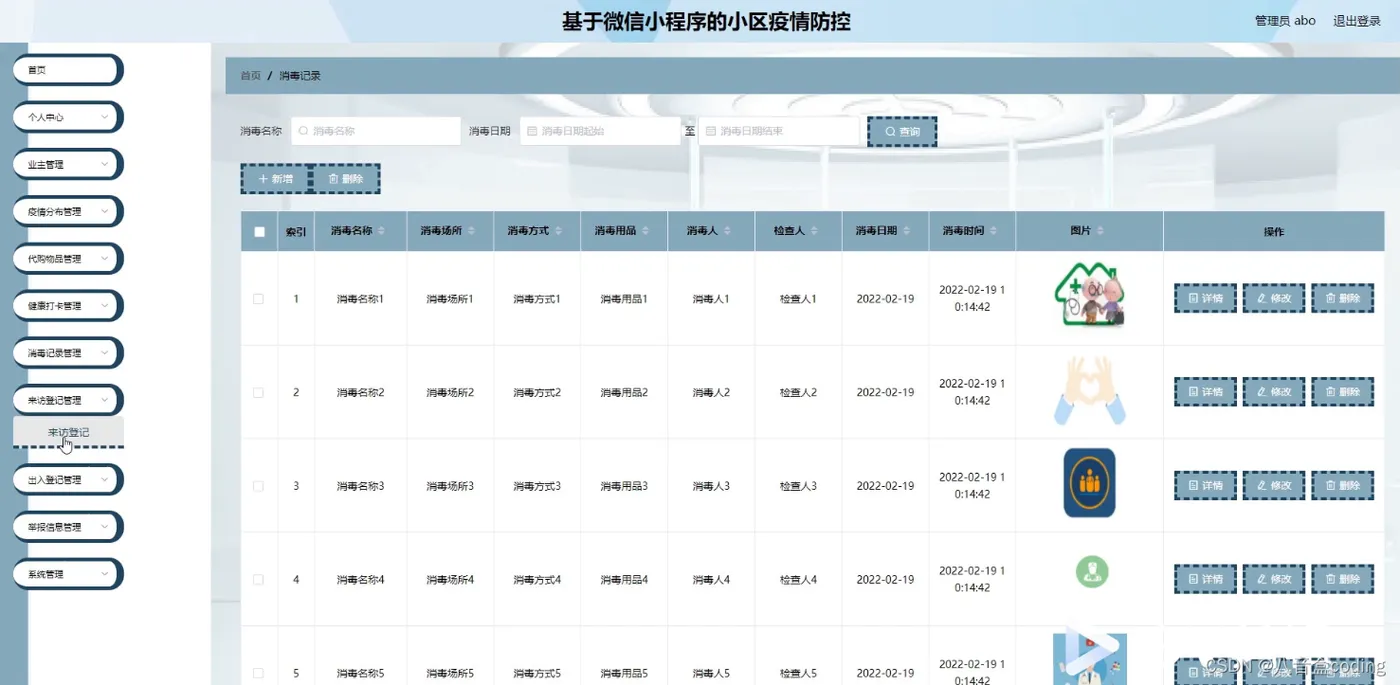Sort by the 消毒时间 column sort icon
Image resolution: width=1400 pixels, height=685 pixels.
click(994, 231)
